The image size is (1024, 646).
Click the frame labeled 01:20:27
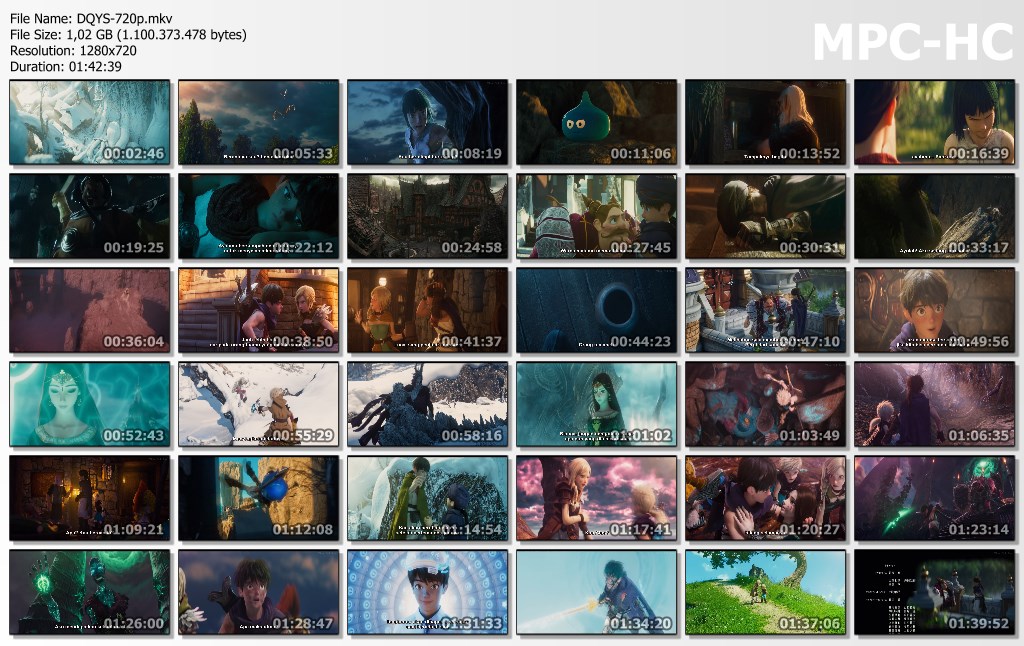(765, 498)
